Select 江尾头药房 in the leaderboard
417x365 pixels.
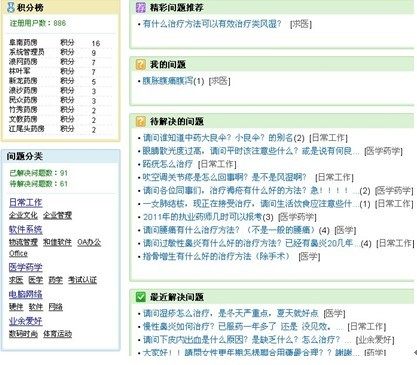click(x=27, y=128)
